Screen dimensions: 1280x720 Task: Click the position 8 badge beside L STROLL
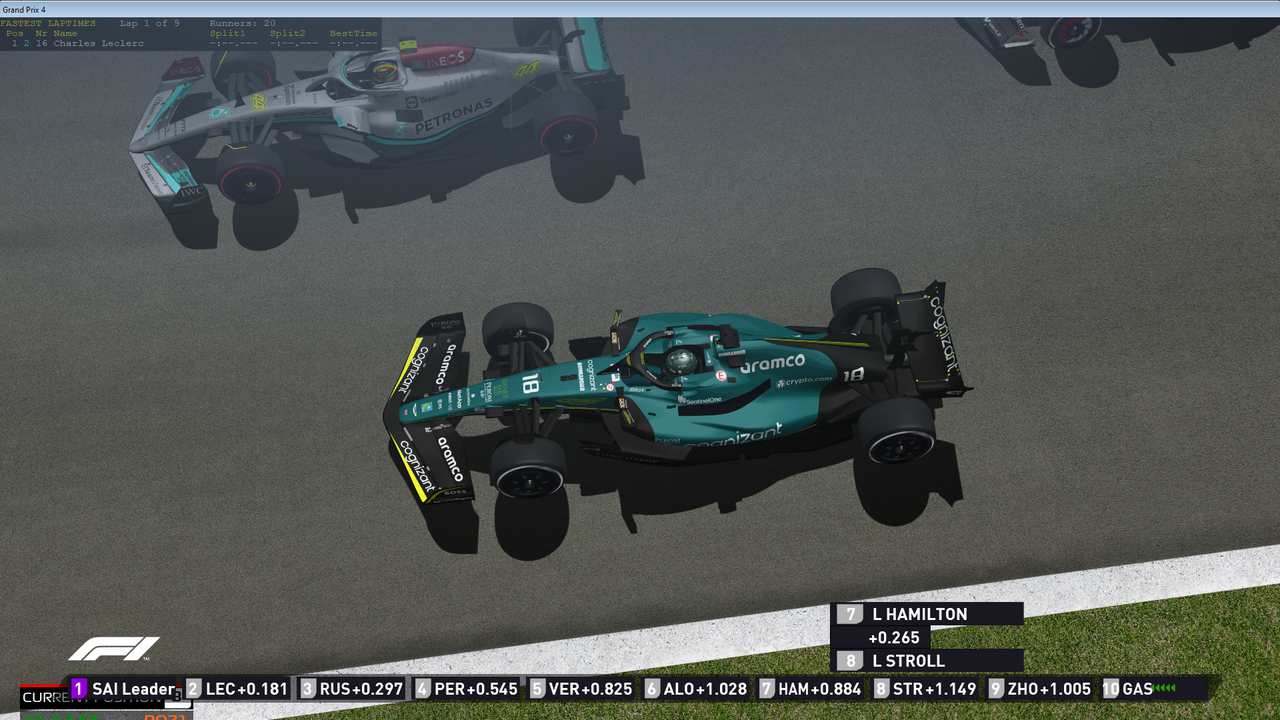coord(852,660)
